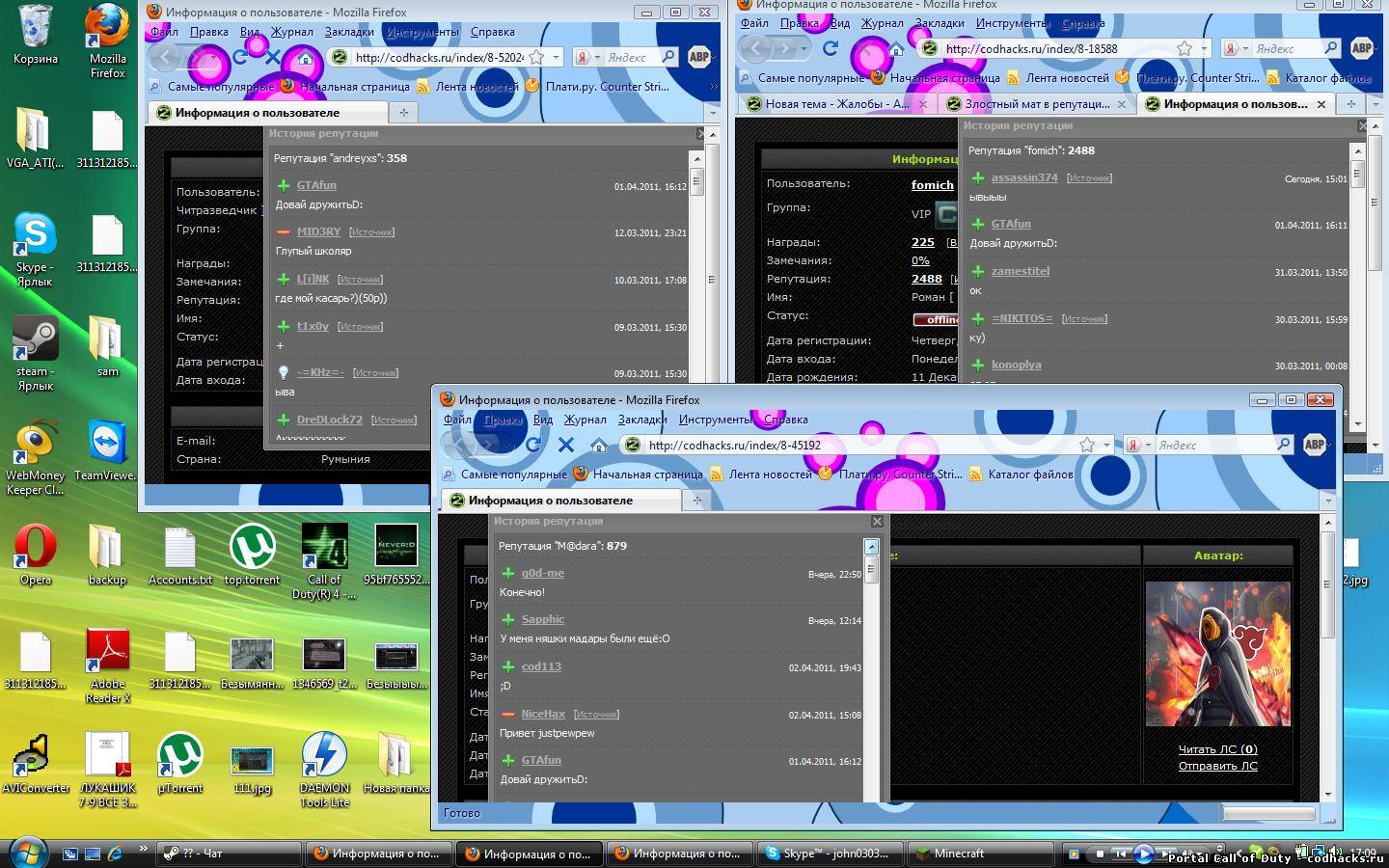Click 'Отправить ЛС' link under avatar
1389x868 pixels.
pyautogui.click(x=1217, y=766)
